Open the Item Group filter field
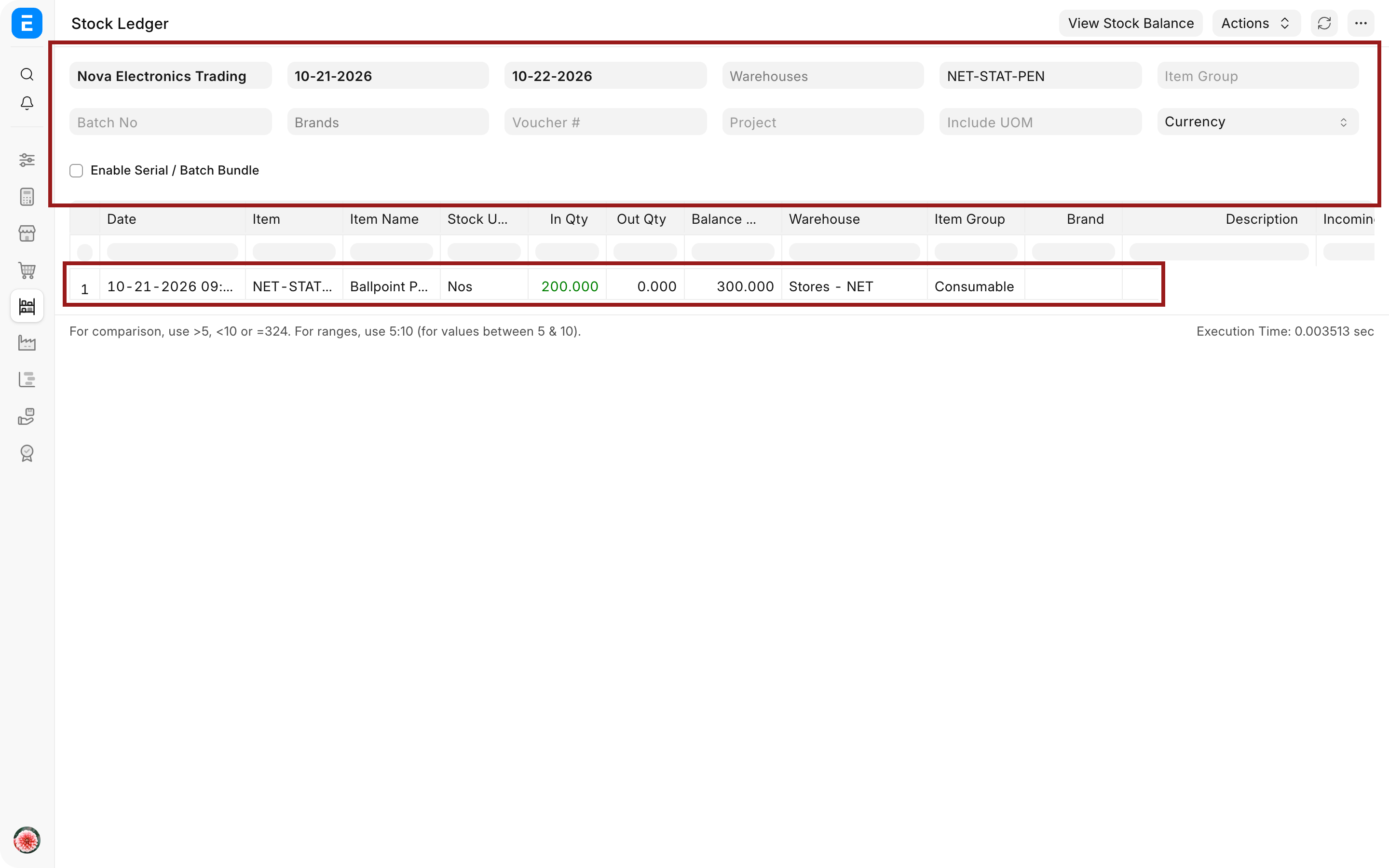This screenshot has height=868, width=1389. pyautogui.click(x=1257, y=76)
